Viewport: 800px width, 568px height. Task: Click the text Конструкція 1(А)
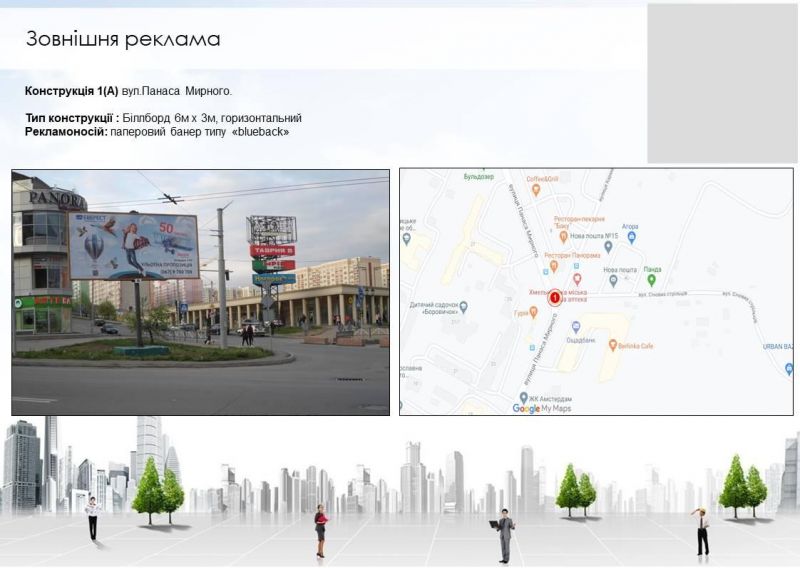point(71,91)
